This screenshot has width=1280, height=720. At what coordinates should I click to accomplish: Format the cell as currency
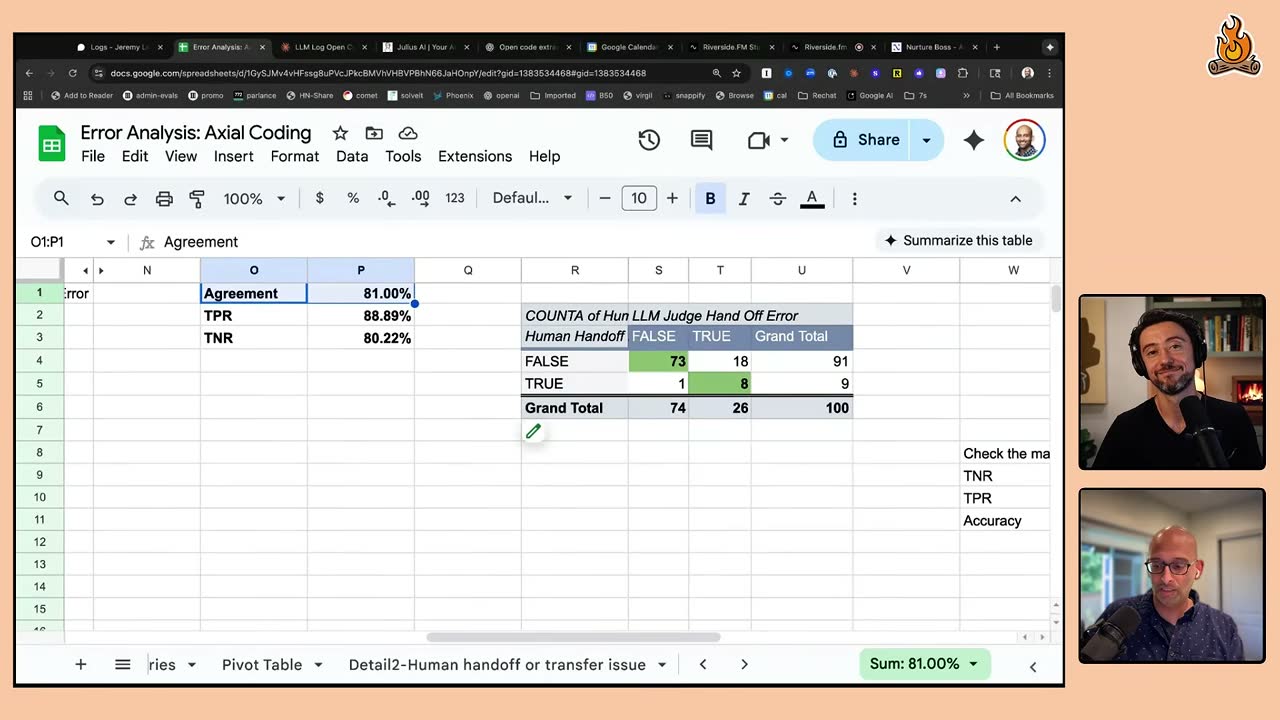point(320,198)
